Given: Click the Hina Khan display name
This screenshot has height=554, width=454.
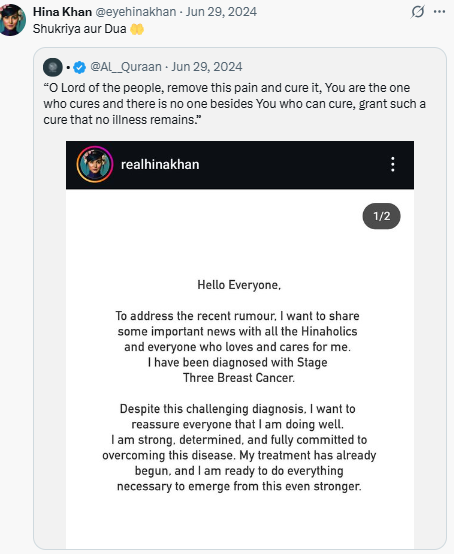Looking at the screenshot, I should click(x=62, y=12).
